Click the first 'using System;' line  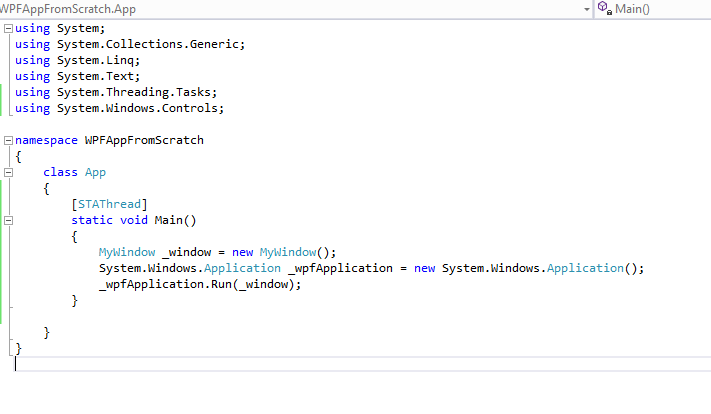click(x=60, y=29)
